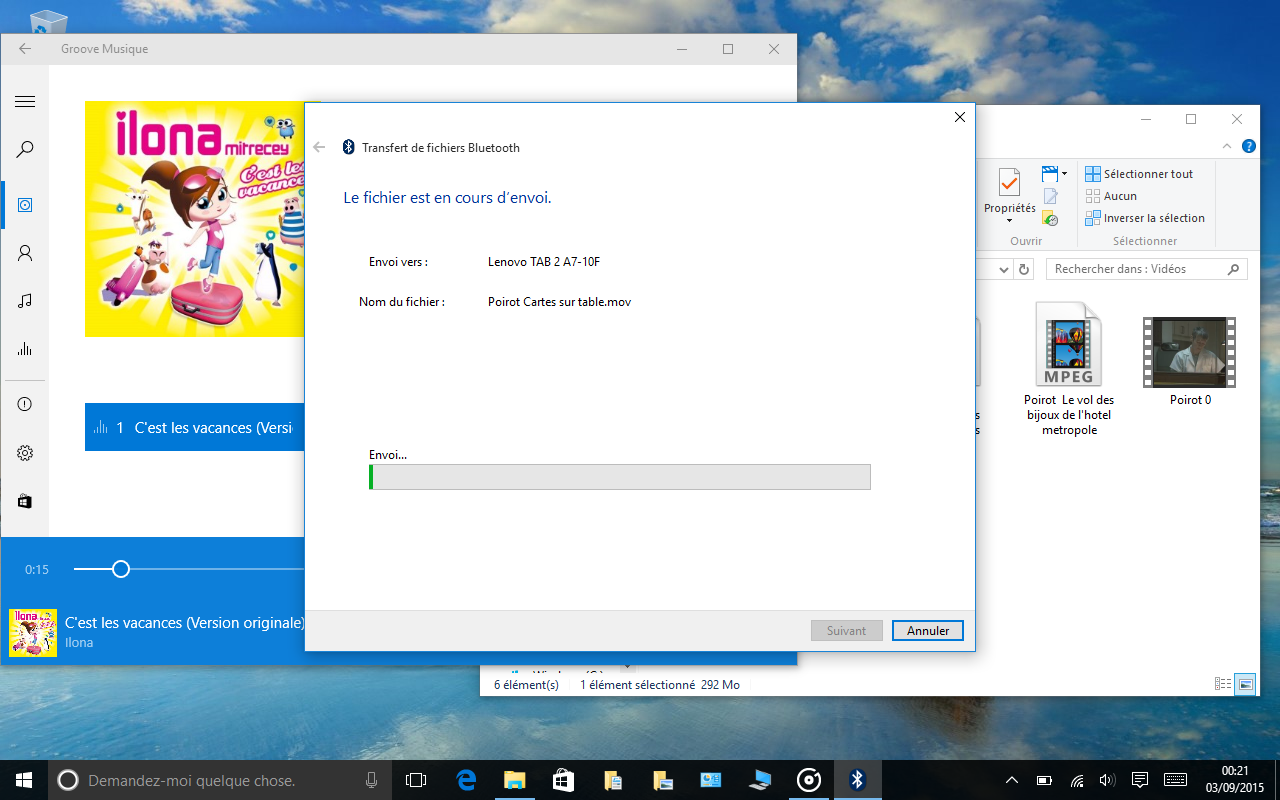The height and width of the screenshot is (800, 1280).
Task: Open the Albums view in Groove sidebar
Action: (25, 205)
